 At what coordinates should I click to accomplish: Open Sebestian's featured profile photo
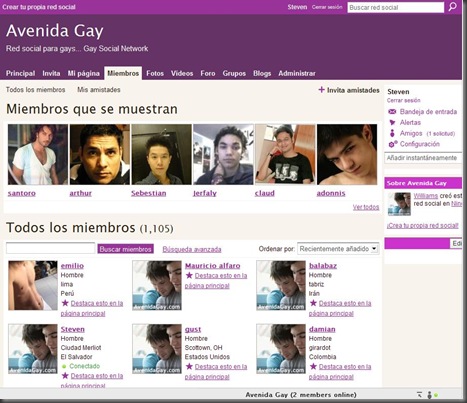[162, 154]
